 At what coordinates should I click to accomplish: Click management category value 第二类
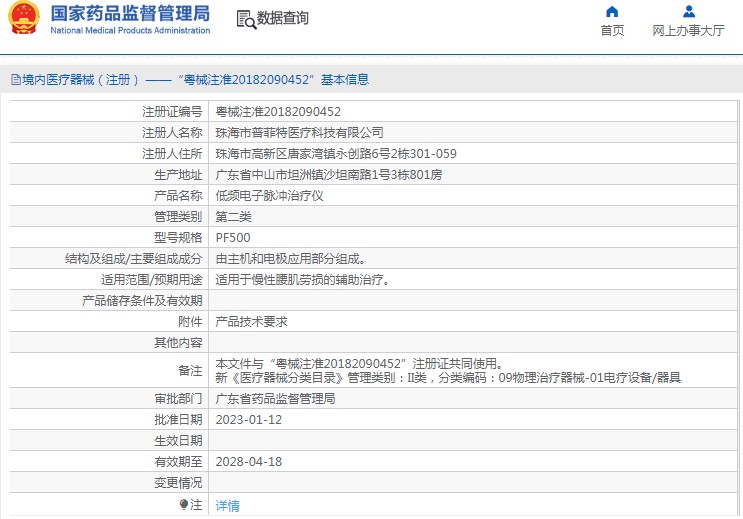(234, 217)
